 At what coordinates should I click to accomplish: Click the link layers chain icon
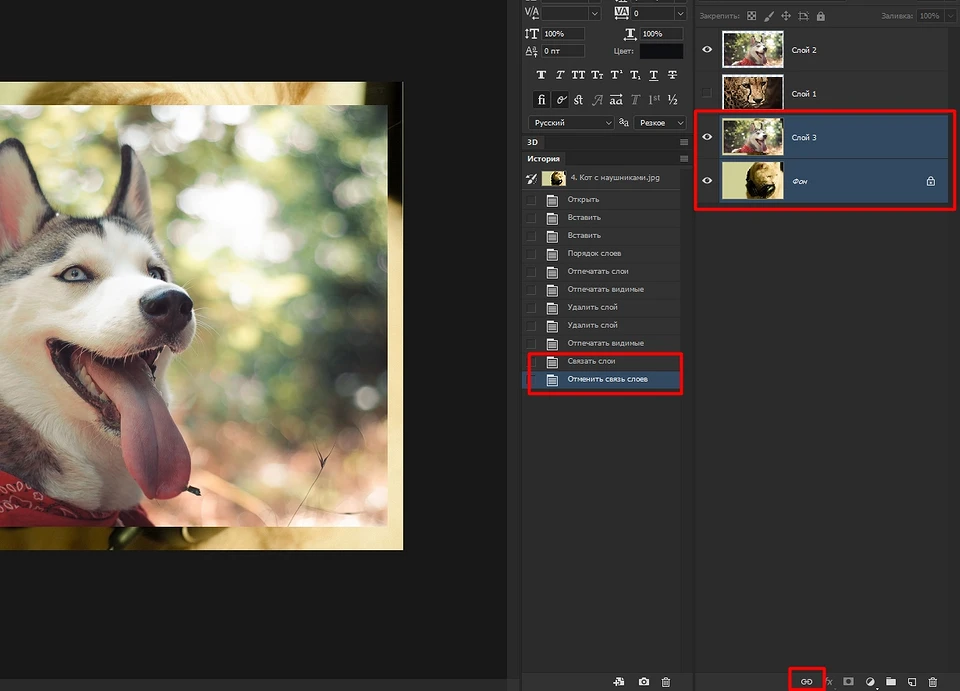806,681
